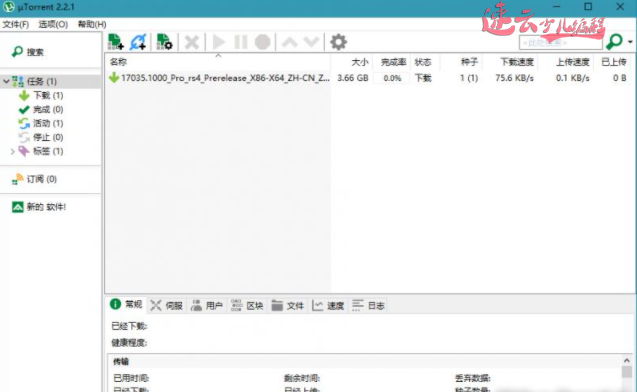Screen dimensions: 637x392
Task: Click the Remove torrent X icon
Action: click(x=192, y=42)
